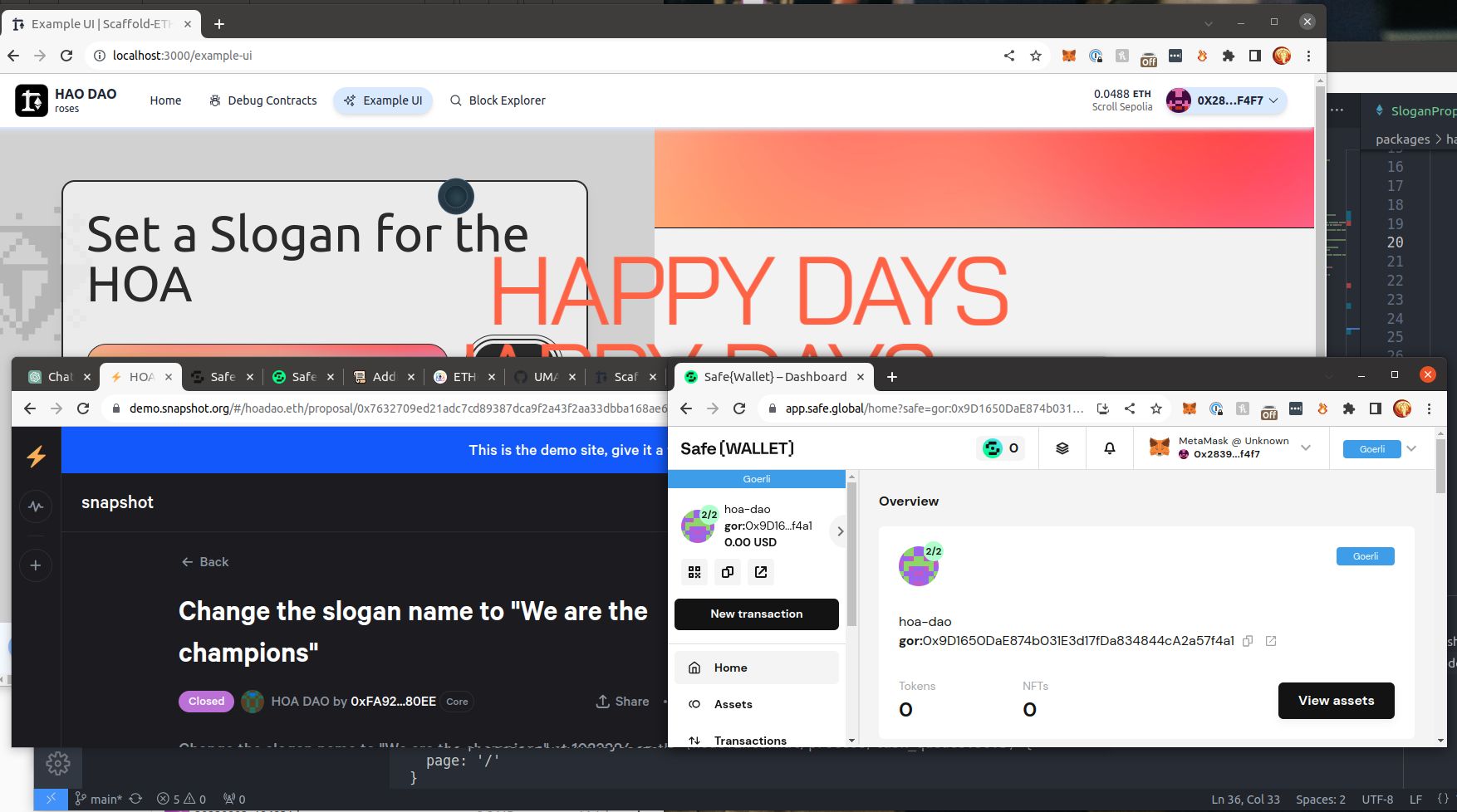Open new tab in top browser window
Viewport: 1457px width, 812px height.
[219, 24]
